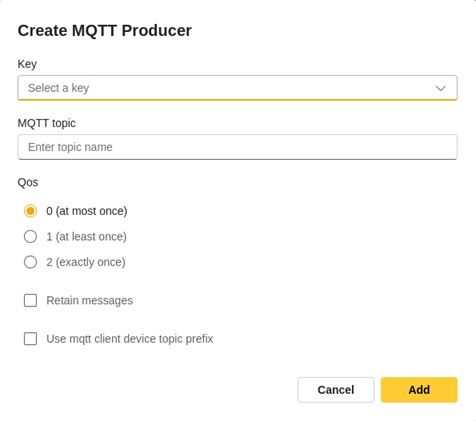Screen dimensions: 476x421
Task: Select the '0 (at most once)' radio button
Action: [x=30, y=211]
